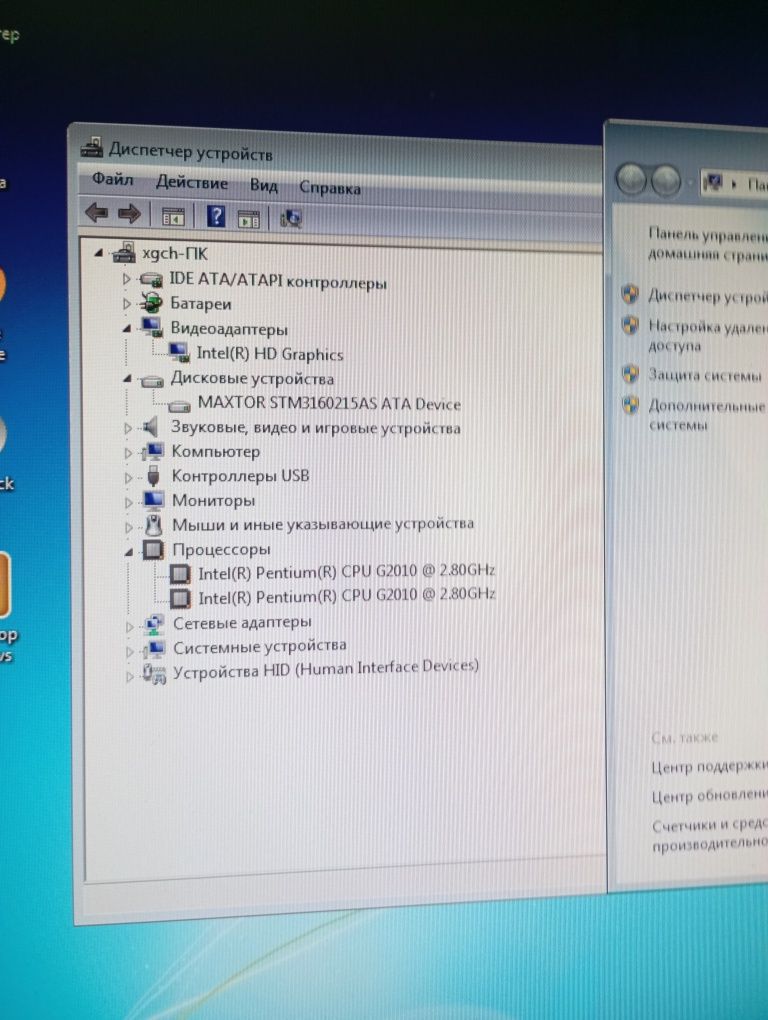768x1020 pixels.
Task: Select the second Intel(R) Pentium(R) CPU G2010 row
Action: tap(347, 596)
